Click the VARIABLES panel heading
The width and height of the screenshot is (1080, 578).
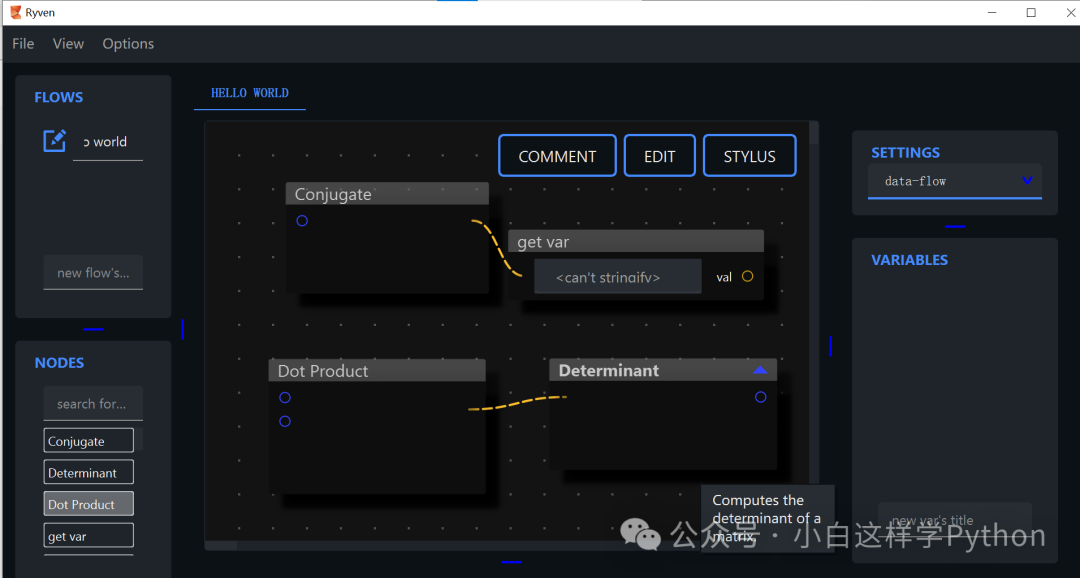tap(909, 260)
